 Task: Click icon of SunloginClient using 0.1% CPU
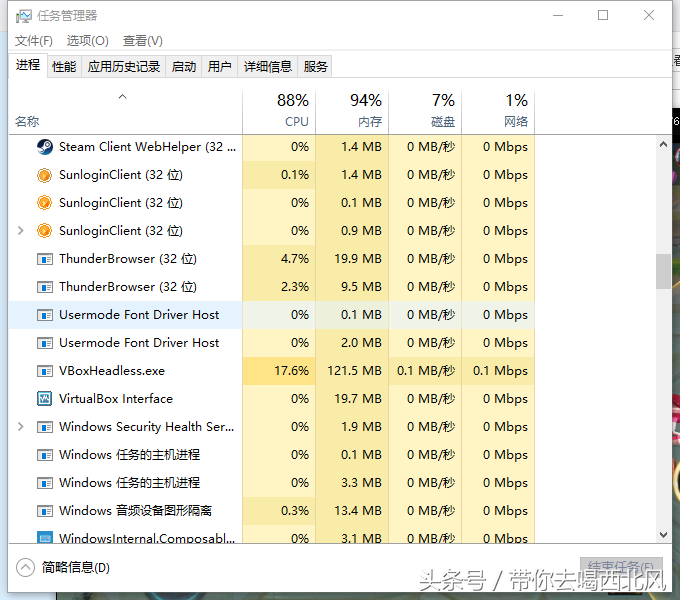(x=44, y=175)
